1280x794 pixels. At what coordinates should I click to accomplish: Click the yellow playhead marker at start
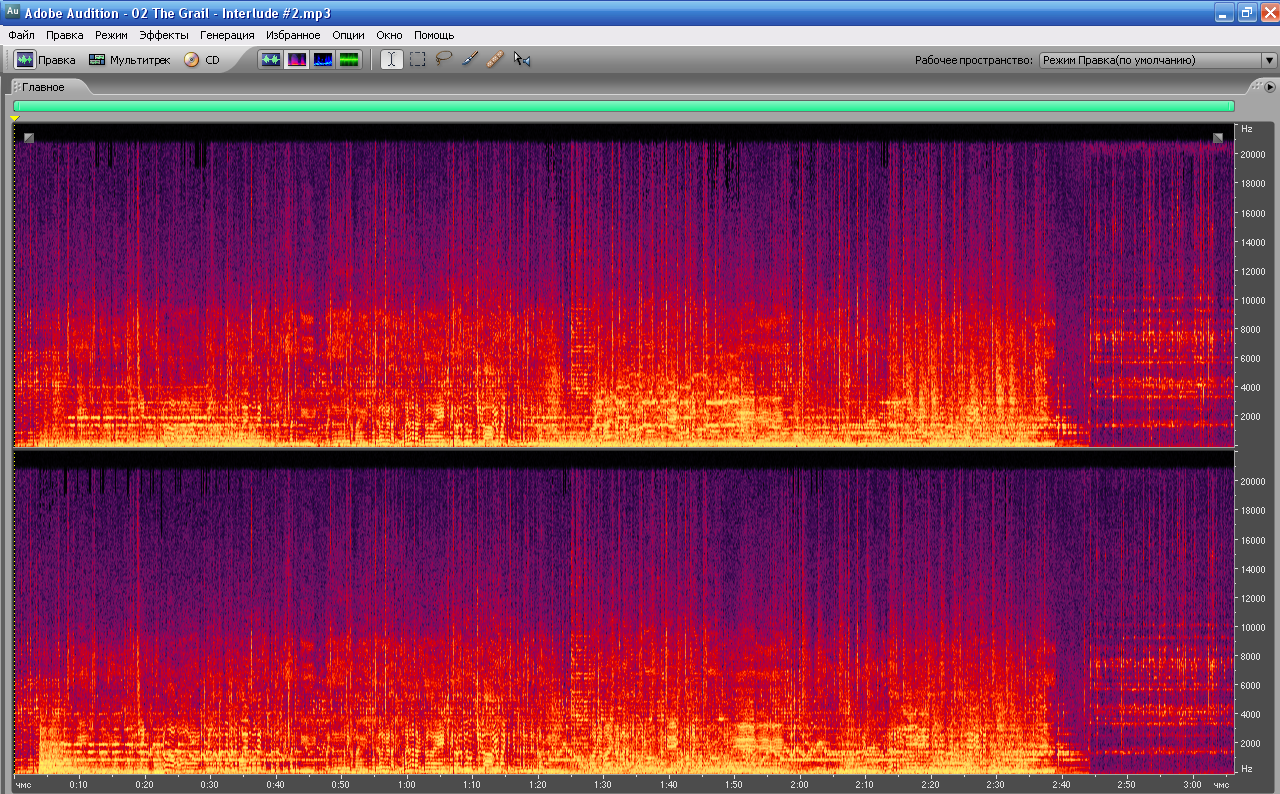click(x=15, y=119)
